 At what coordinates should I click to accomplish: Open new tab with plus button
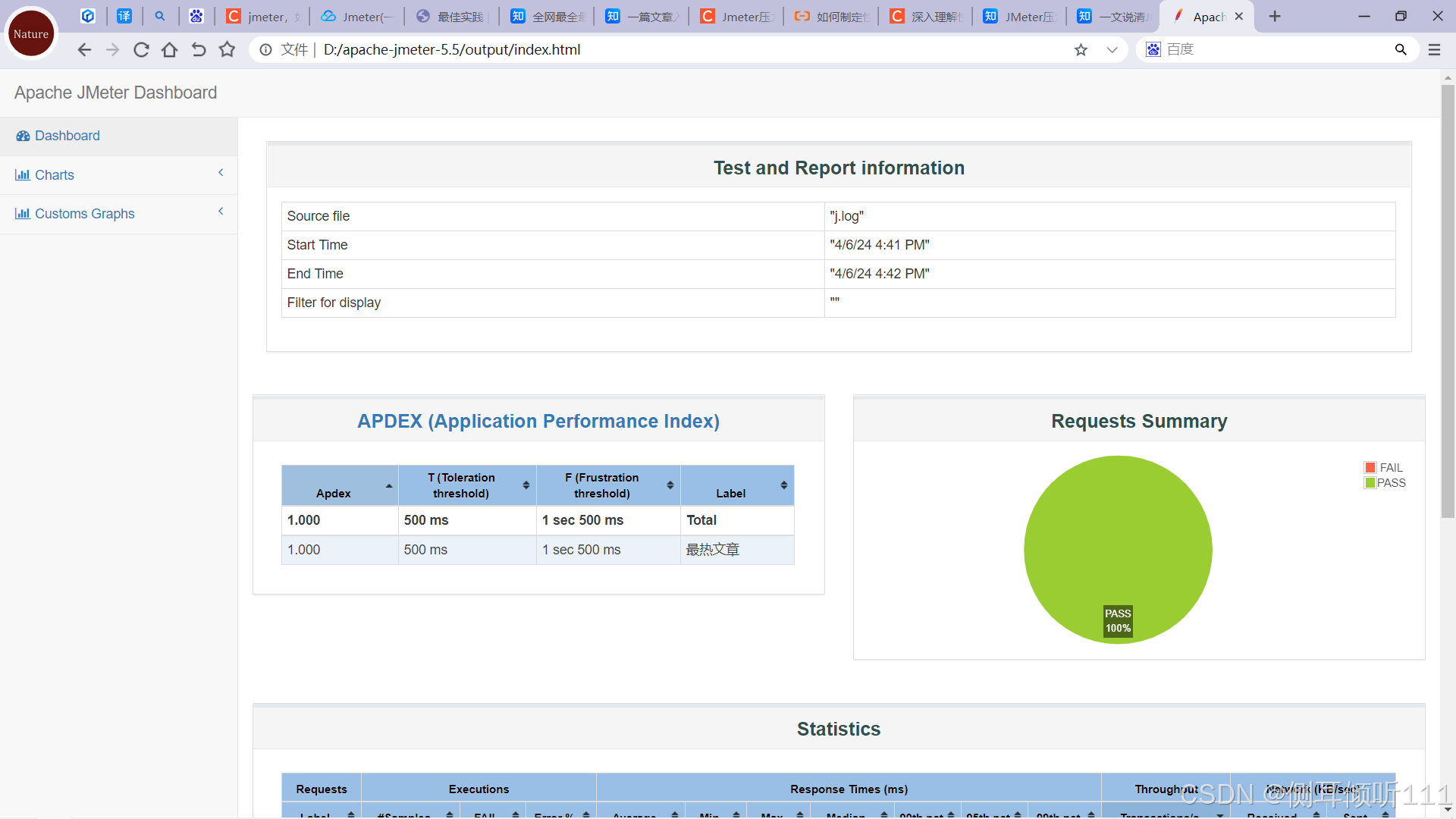coord(1275,17)
